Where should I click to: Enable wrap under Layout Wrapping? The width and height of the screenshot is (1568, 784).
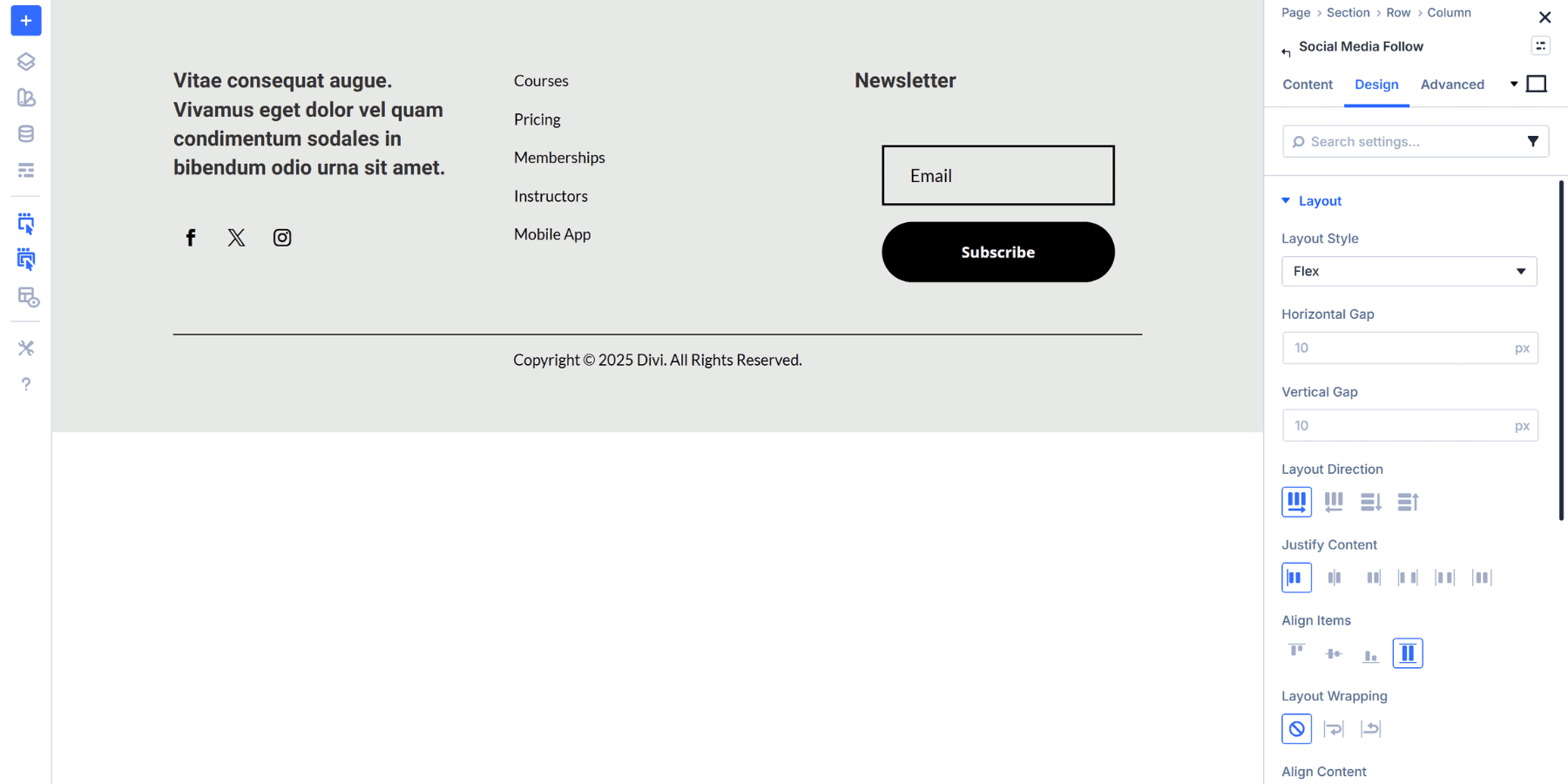coord(1334,728)
